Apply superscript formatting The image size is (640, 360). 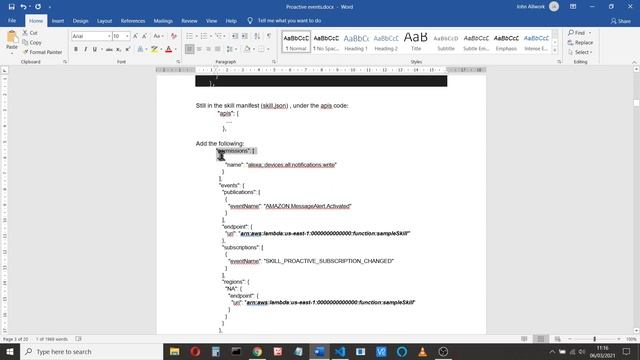128,49
